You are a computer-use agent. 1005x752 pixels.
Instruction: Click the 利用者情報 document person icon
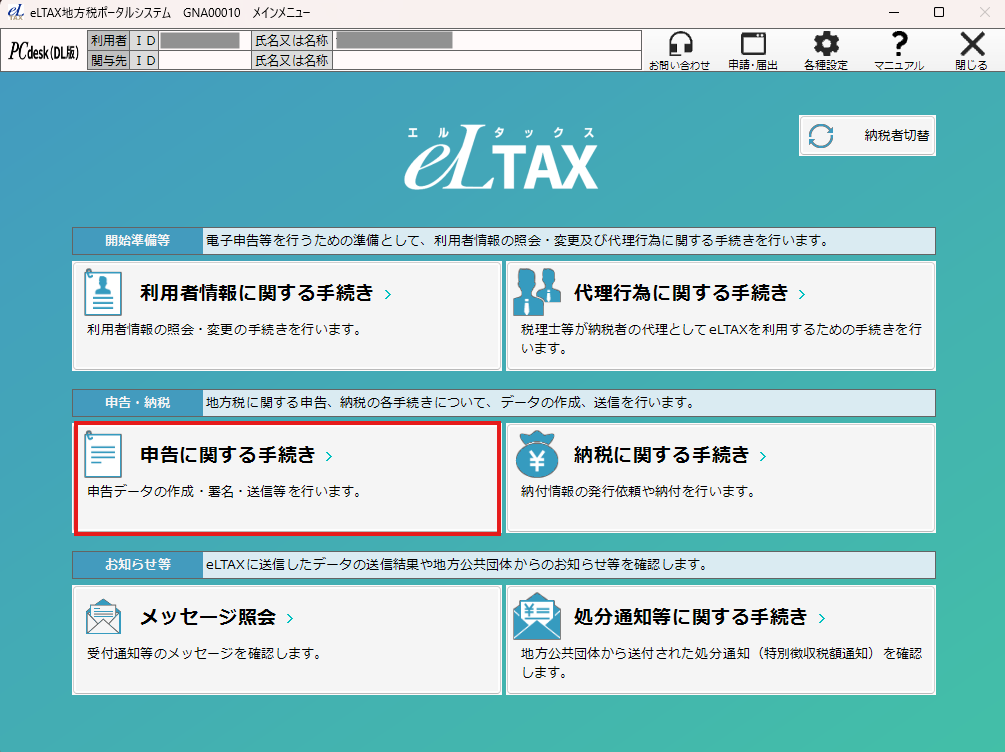click(x=103, y=293)
